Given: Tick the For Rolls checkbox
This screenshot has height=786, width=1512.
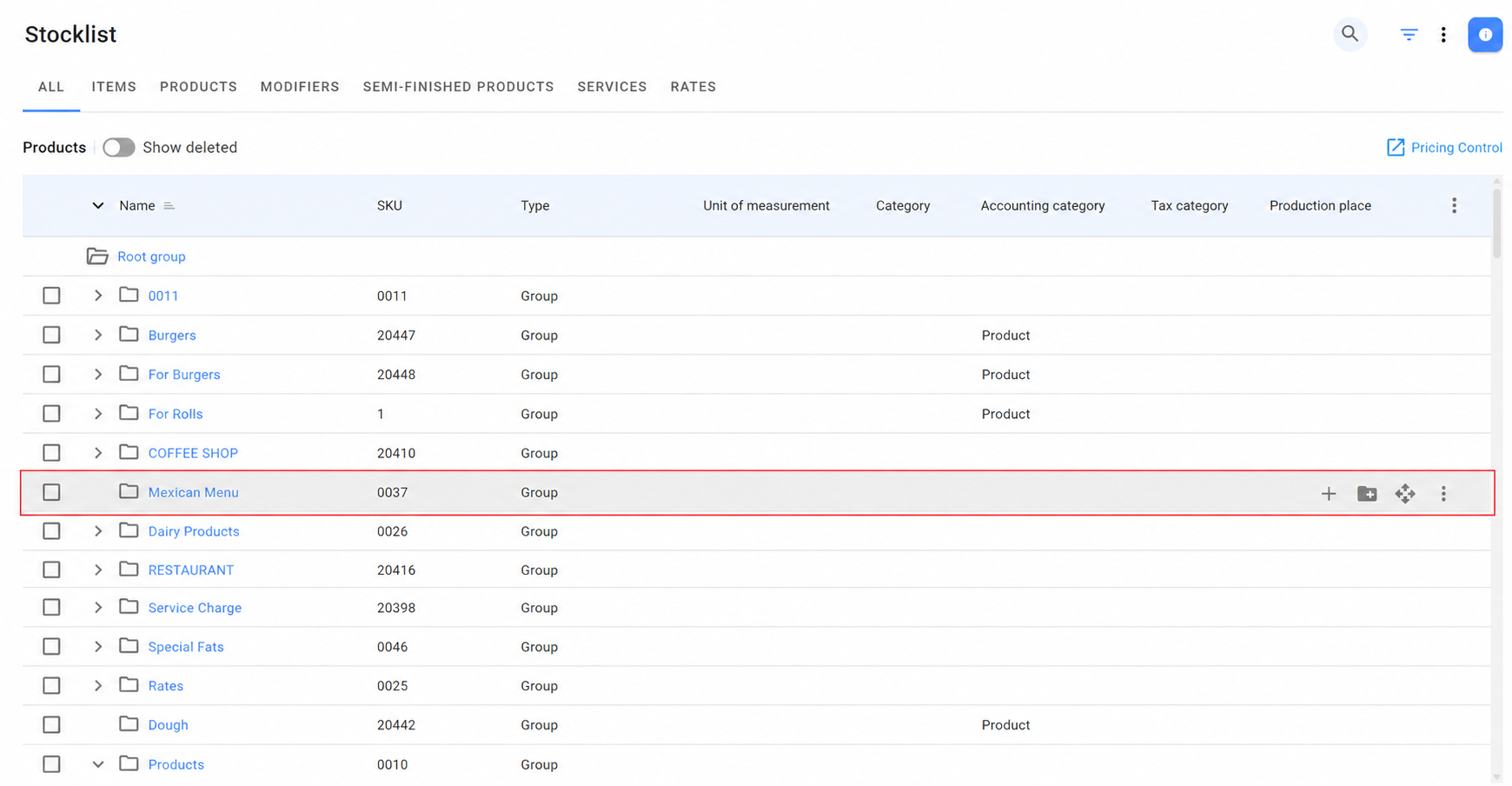Looking at the screenshot, I should click(51, 414).
